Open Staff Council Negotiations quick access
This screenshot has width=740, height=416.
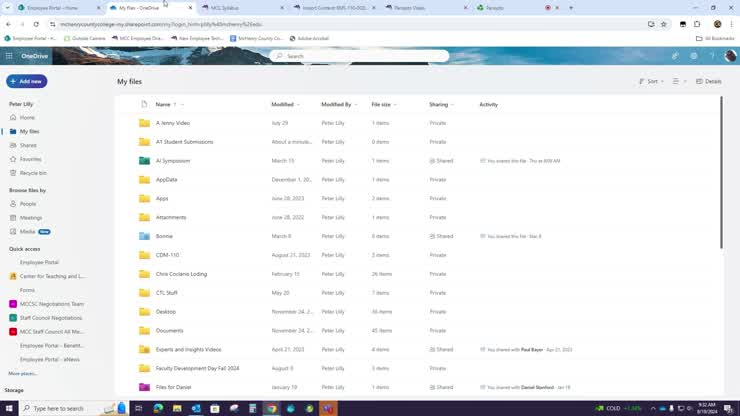pyautogui.click(x=50, y=318)
